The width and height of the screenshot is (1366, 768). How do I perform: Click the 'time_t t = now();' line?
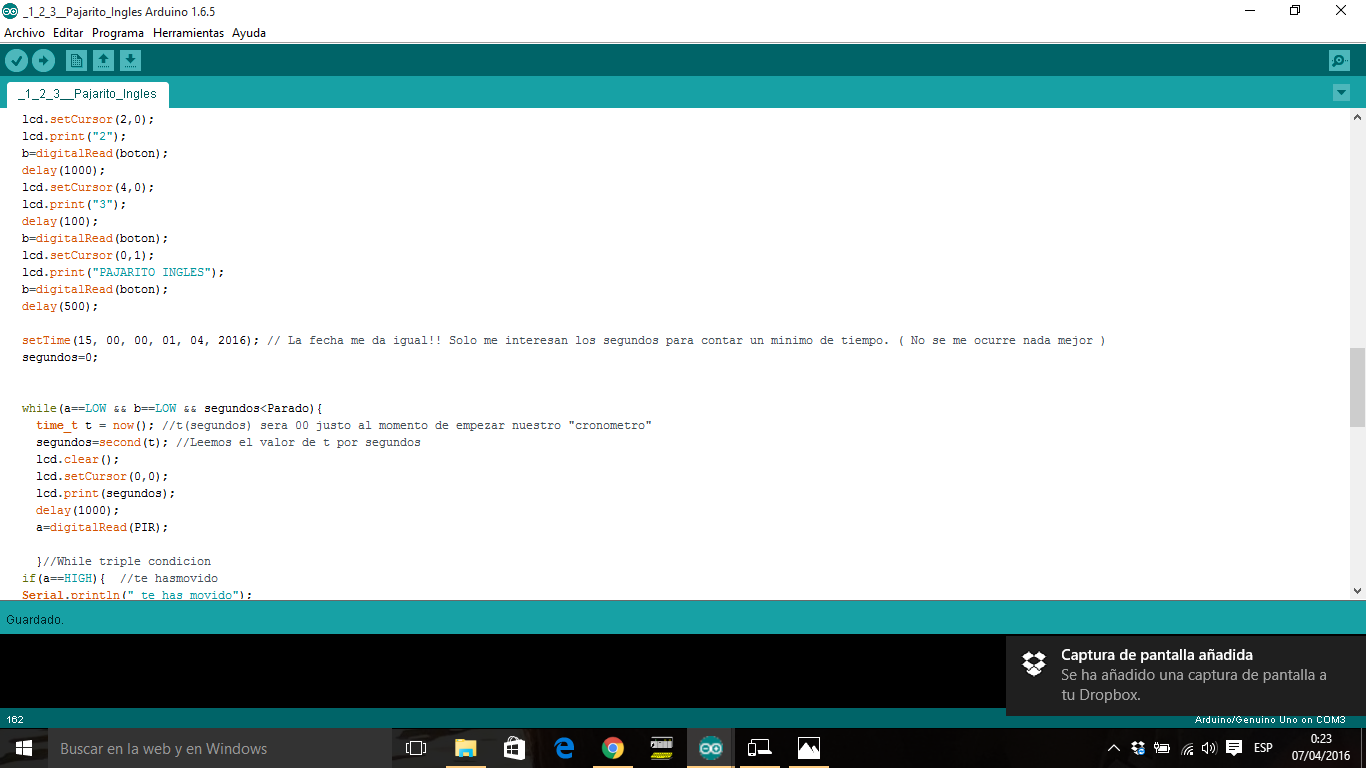point(344,425)
